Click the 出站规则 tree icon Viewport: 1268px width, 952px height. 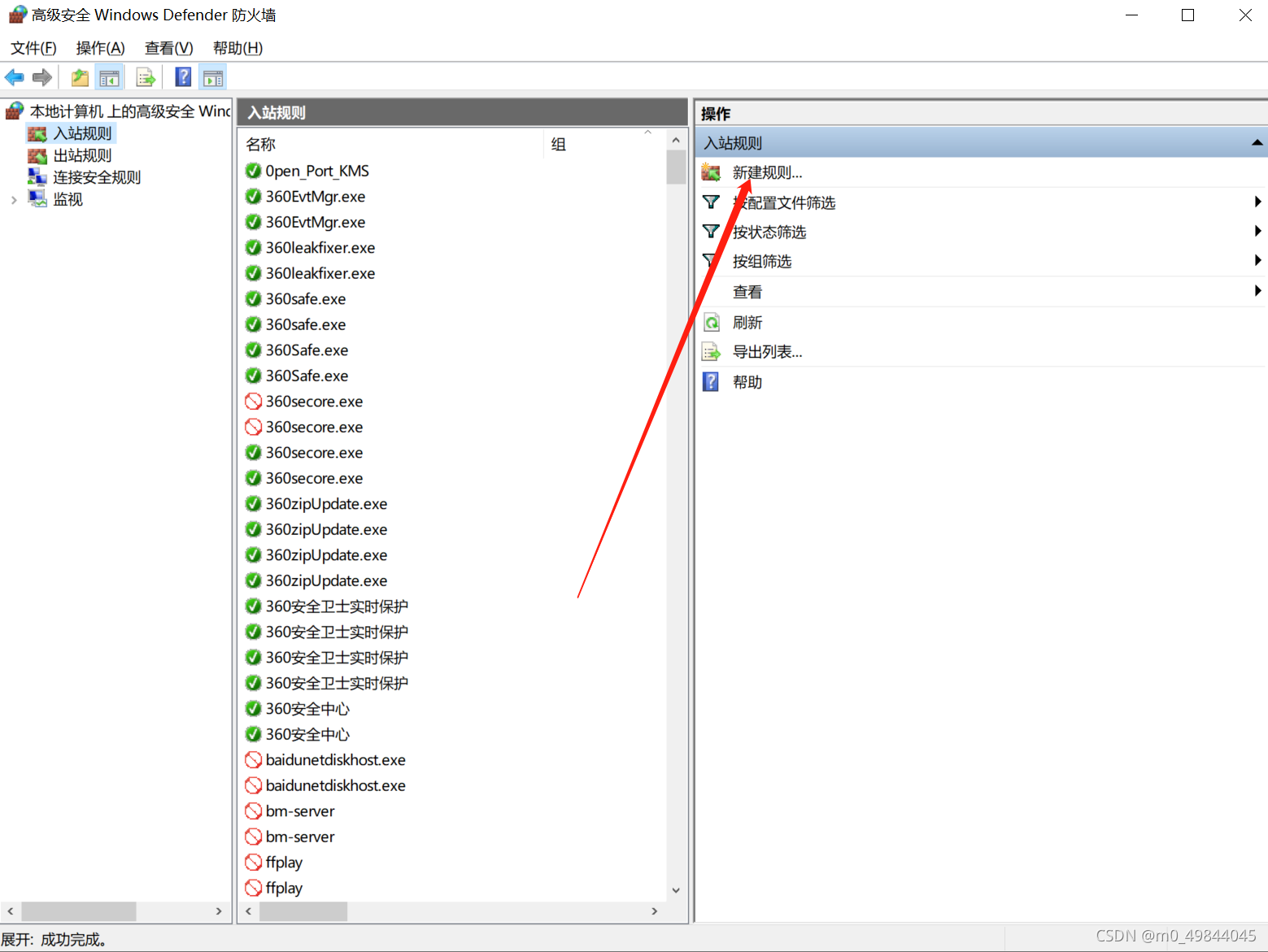click(x=37, y=155)
